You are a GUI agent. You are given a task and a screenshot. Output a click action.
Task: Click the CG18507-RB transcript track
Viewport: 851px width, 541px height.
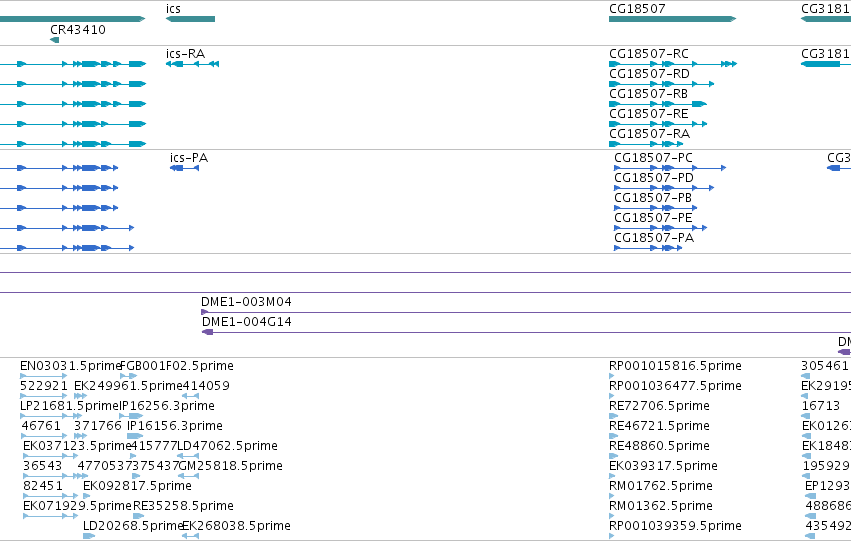658,104
